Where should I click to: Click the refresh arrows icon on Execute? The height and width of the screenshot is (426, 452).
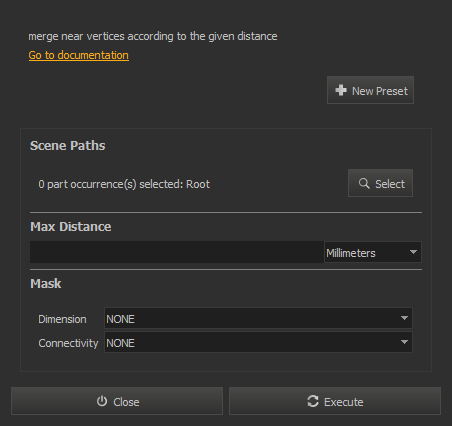pos(313,401)
